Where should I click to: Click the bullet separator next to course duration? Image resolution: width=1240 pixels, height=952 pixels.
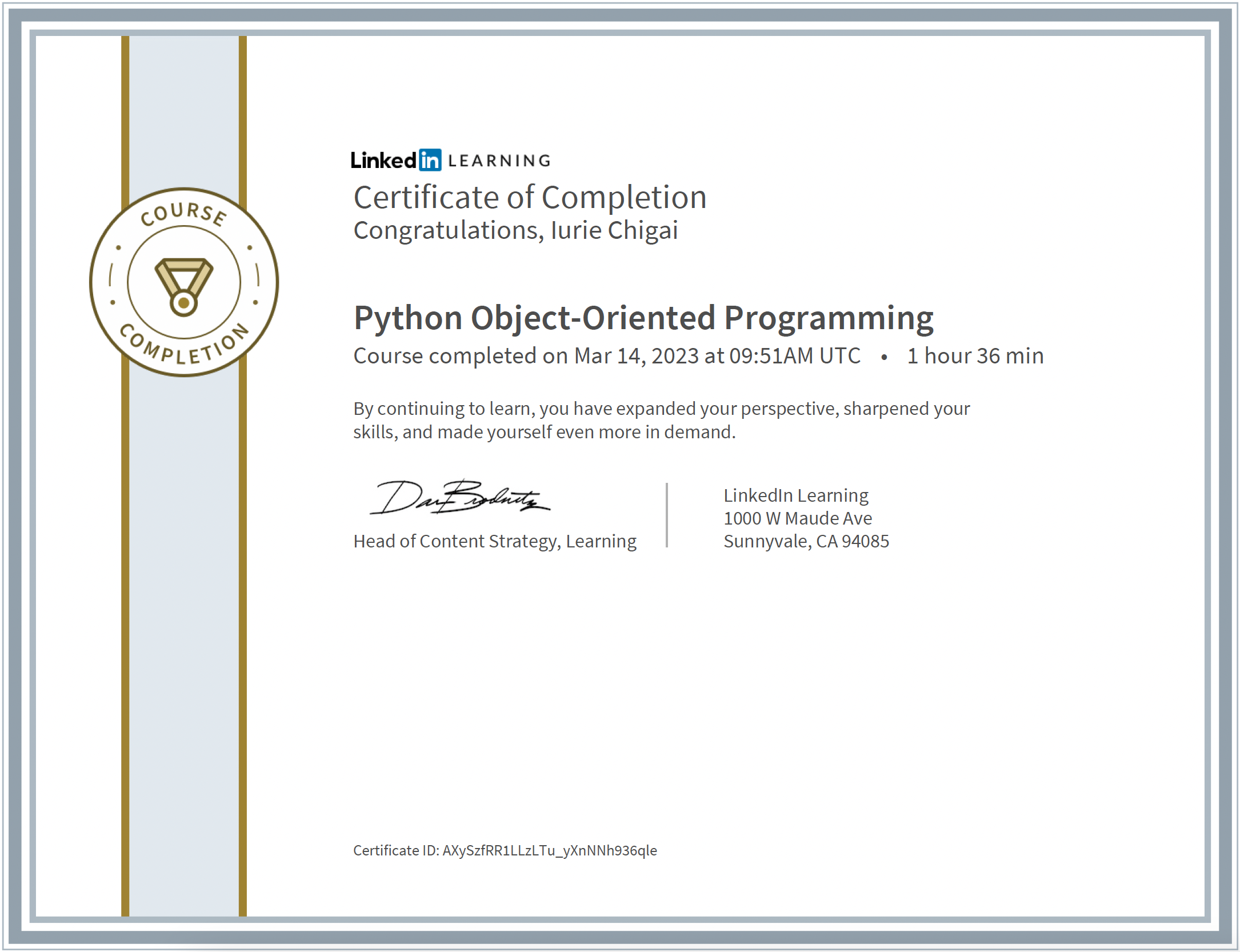pyautogui.click(x=883, y=357)
